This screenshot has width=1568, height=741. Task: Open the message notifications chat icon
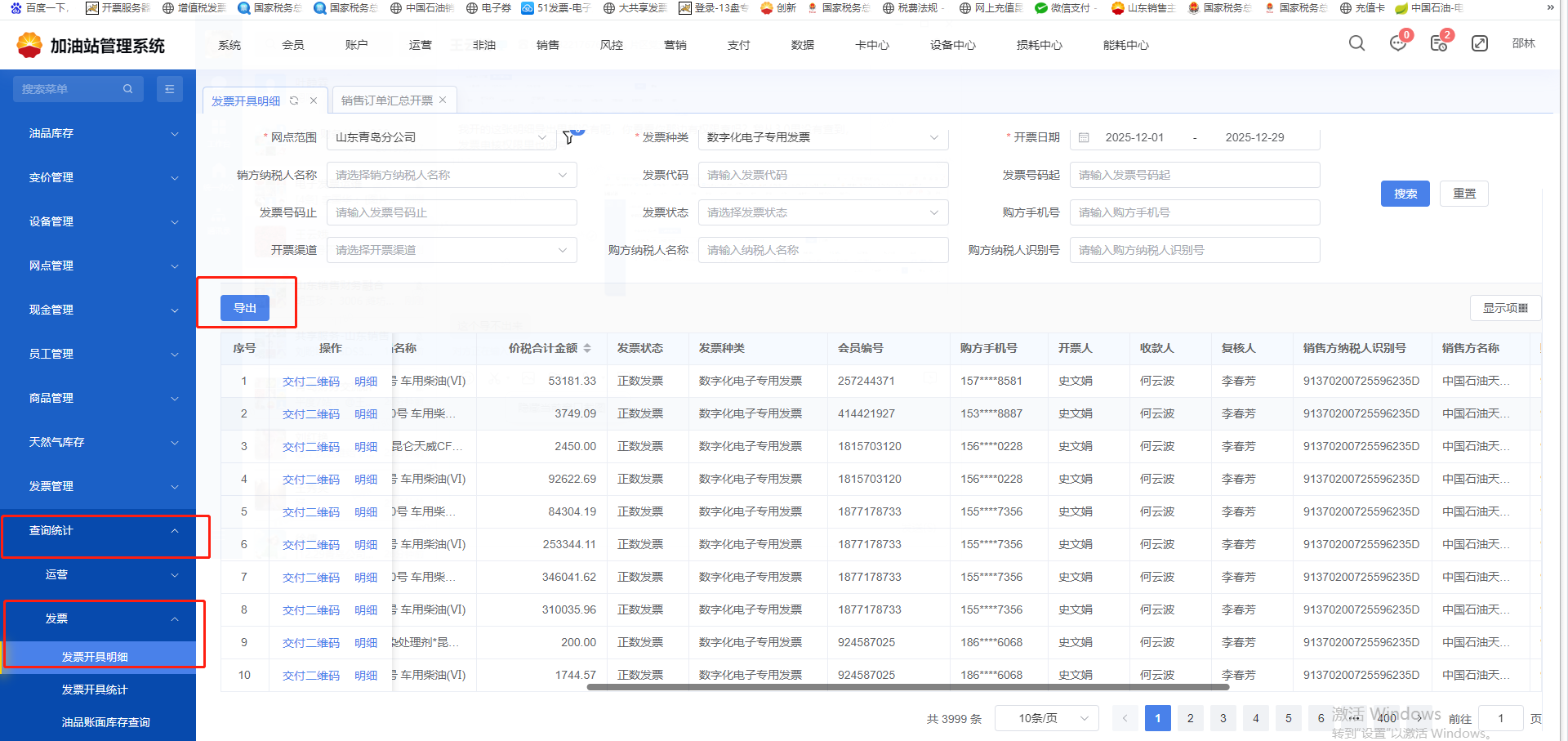pos(1397,43)
